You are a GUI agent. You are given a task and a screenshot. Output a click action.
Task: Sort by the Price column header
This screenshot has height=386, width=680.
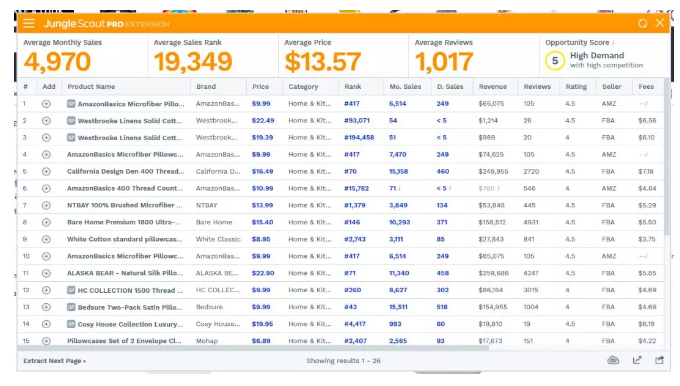[x=261, y=87]
